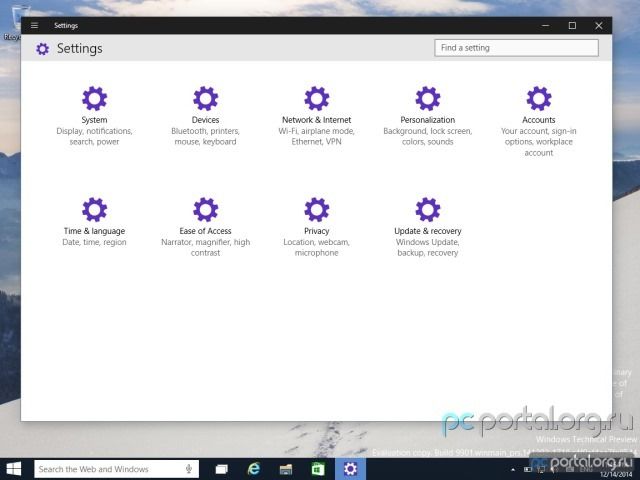This screenshot has height=480, width=640.
Task: Open the Personalization settings icon
Action: click(x=427, y=99)
